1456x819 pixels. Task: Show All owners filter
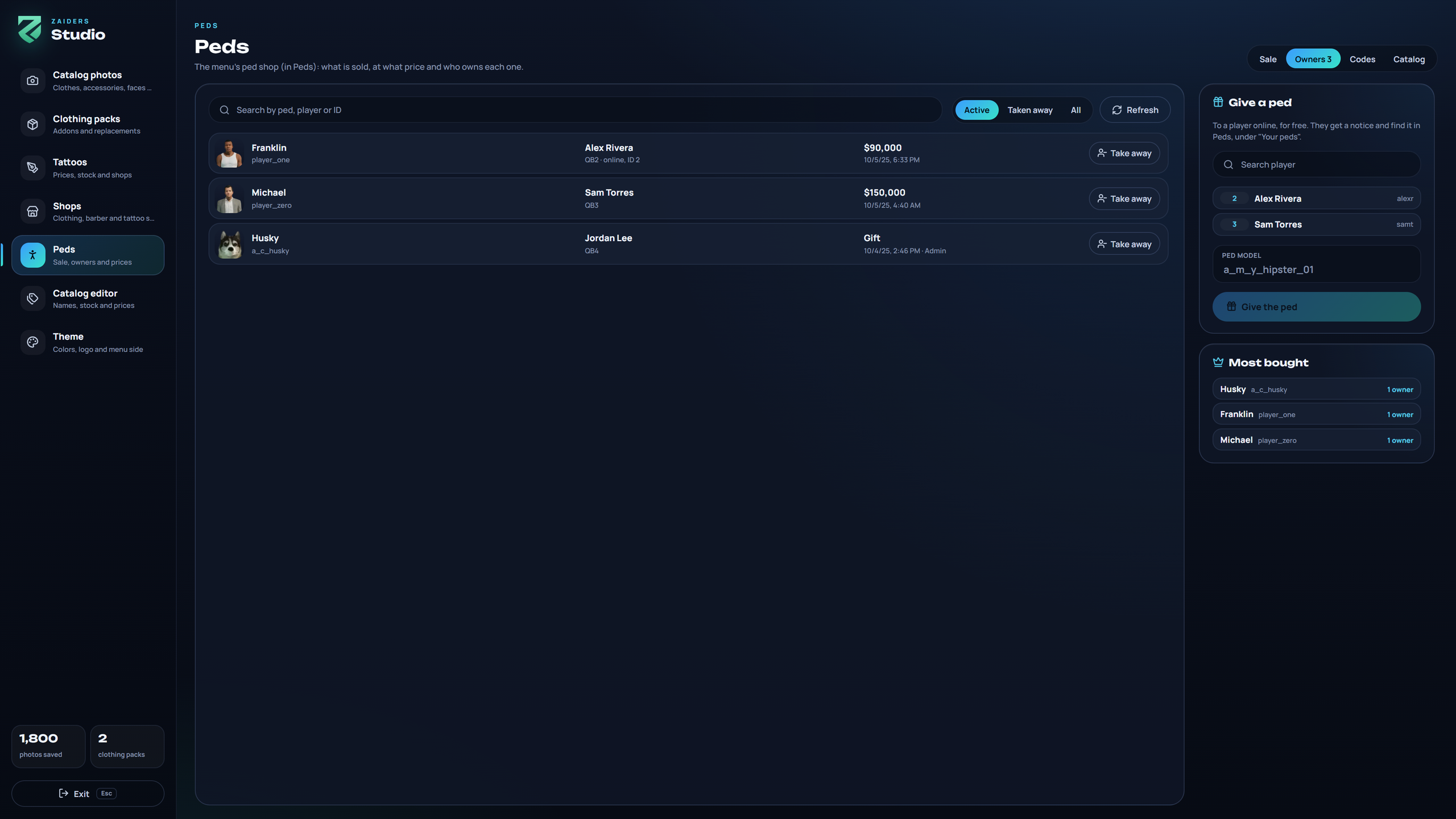pyautogui.click(x=1076, y=110)
